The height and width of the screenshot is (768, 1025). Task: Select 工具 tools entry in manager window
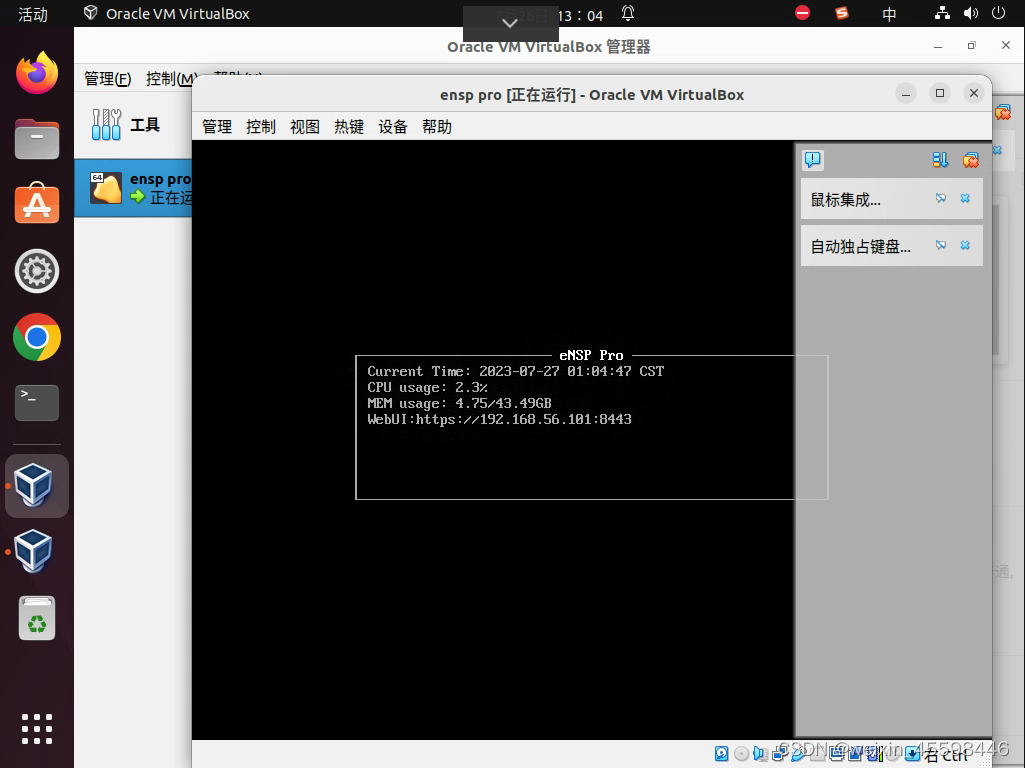(x=133, y=124)
